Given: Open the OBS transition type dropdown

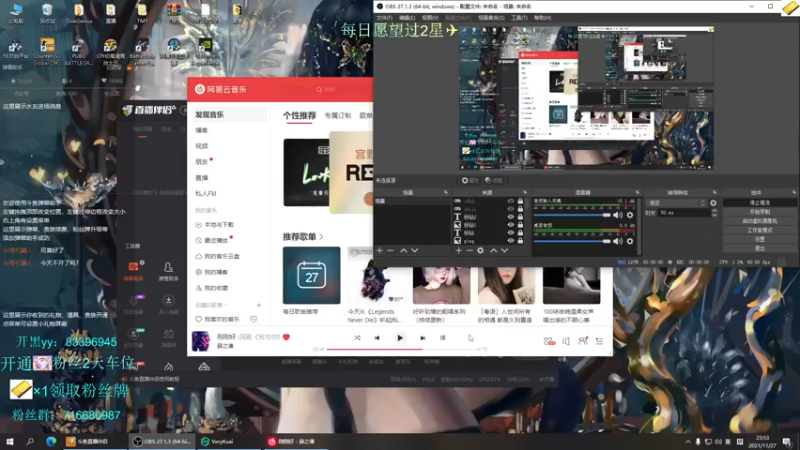Looking at the screenshot, I should click(677, 203).
